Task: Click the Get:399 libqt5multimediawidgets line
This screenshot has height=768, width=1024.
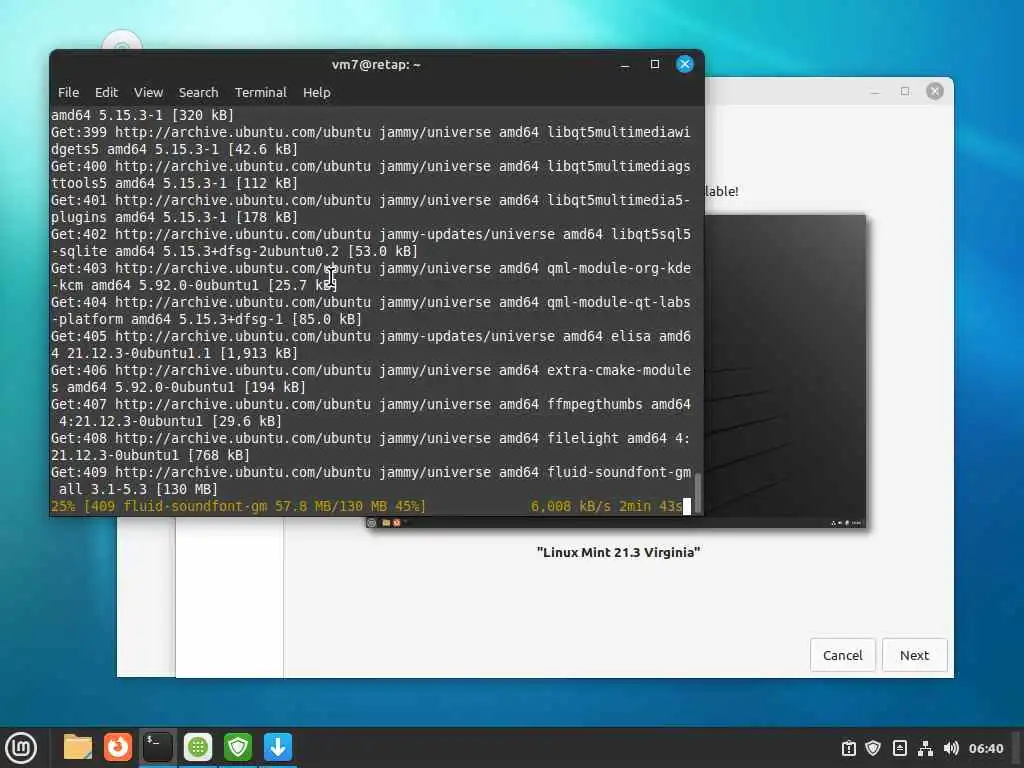Action: 371,140
